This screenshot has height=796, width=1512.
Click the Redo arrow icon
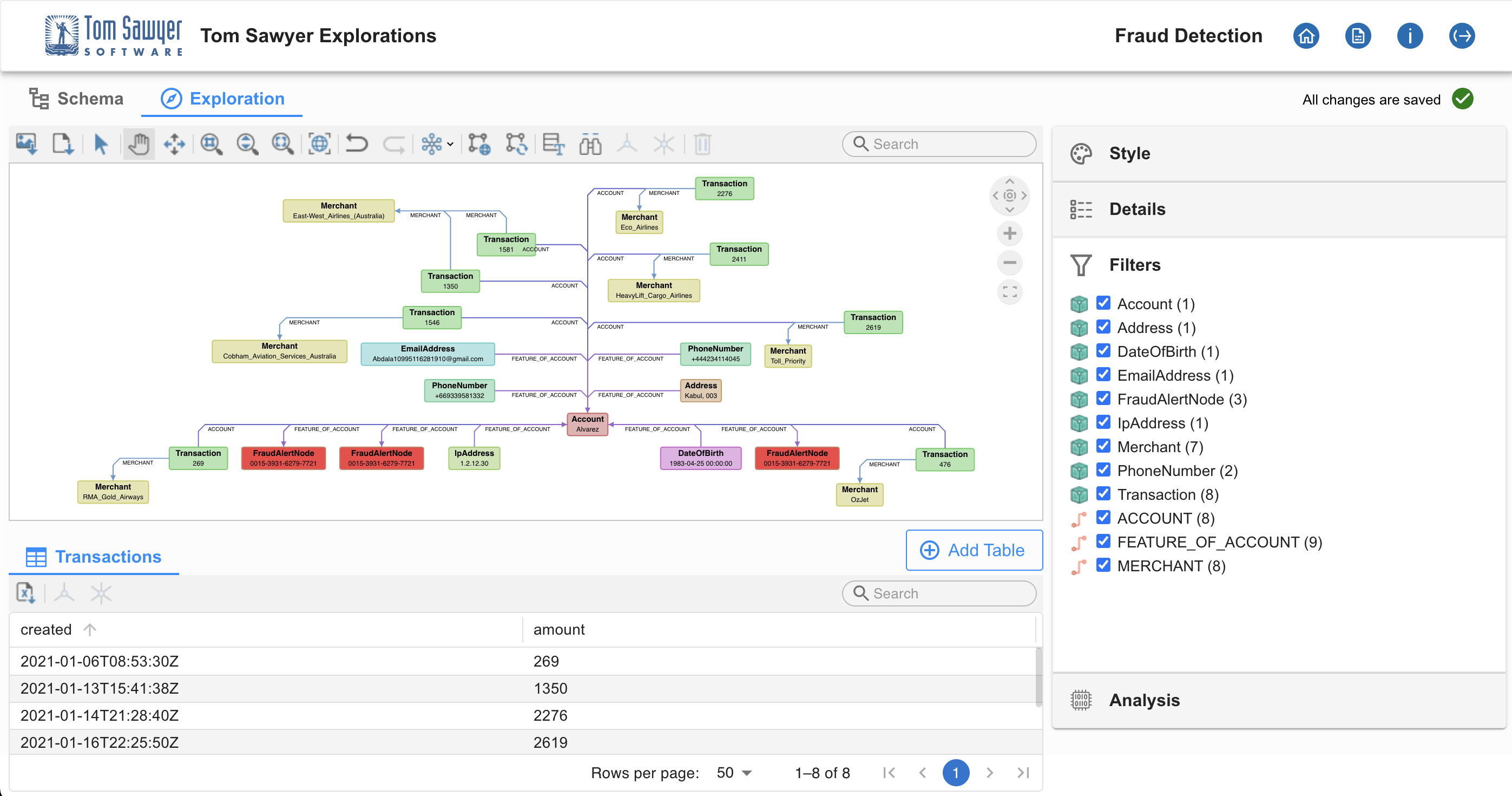[394, 143]
